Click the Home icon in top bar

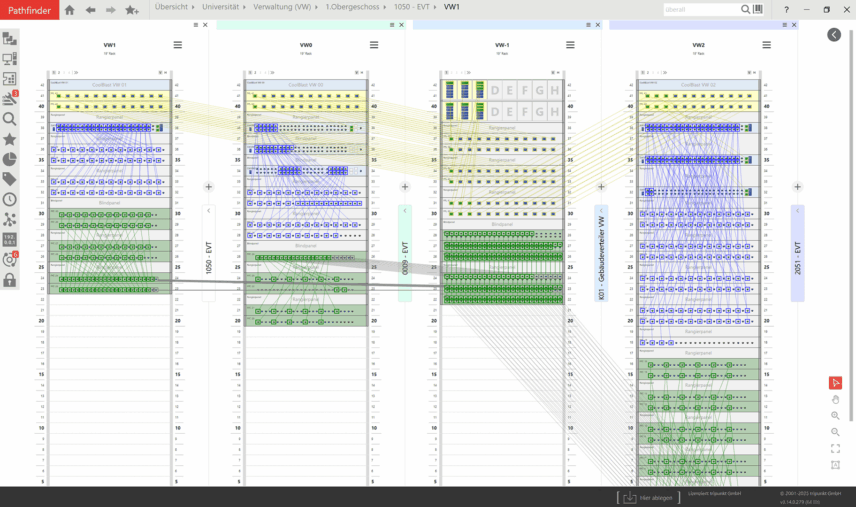pyautogui.click(x=69, y=10)
